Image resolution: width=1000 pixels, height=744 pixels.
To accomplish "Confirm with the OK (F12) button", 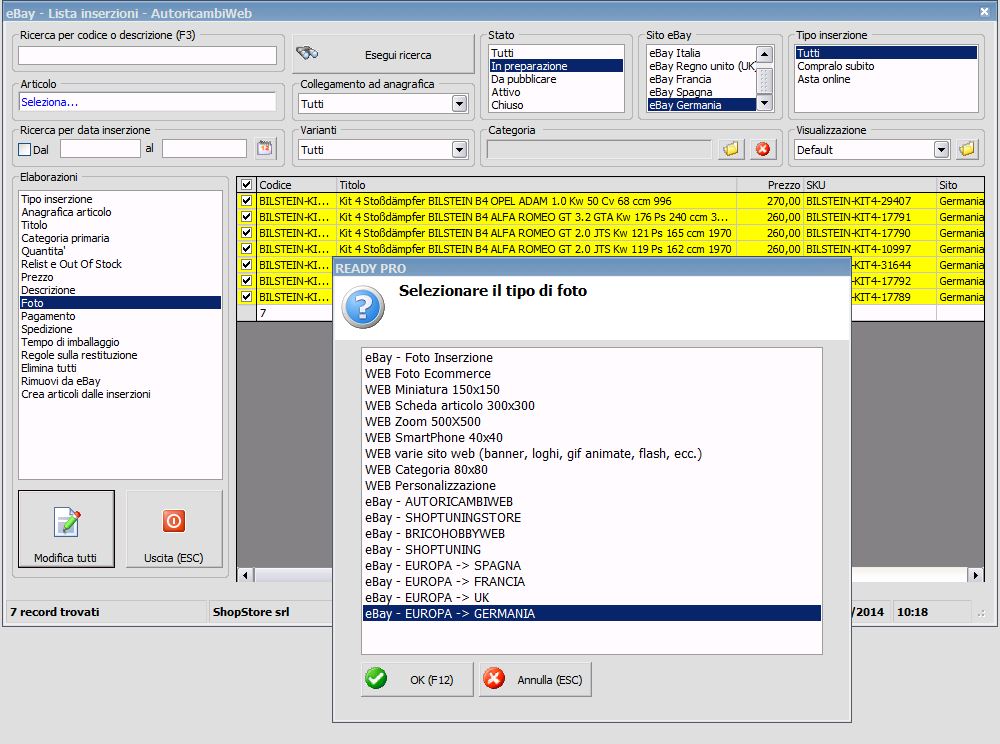I will click(417, 679).
